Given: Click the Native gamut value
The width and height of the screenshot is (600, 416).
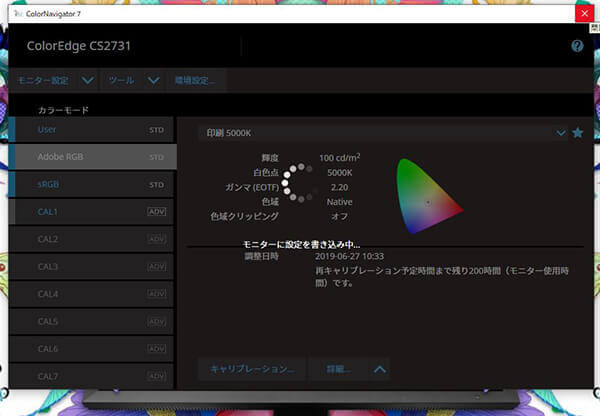Looking at the screenshot, I should 340,202.
